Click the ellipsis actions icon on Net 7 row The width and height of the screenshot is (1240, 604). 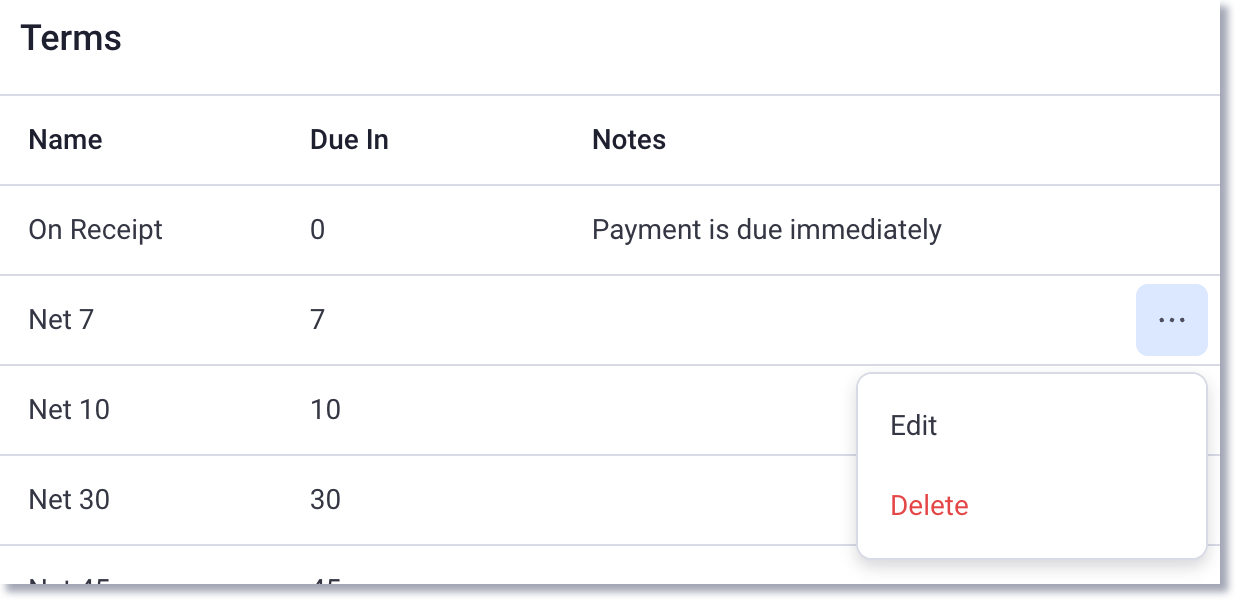click(x=1171, y=319)
